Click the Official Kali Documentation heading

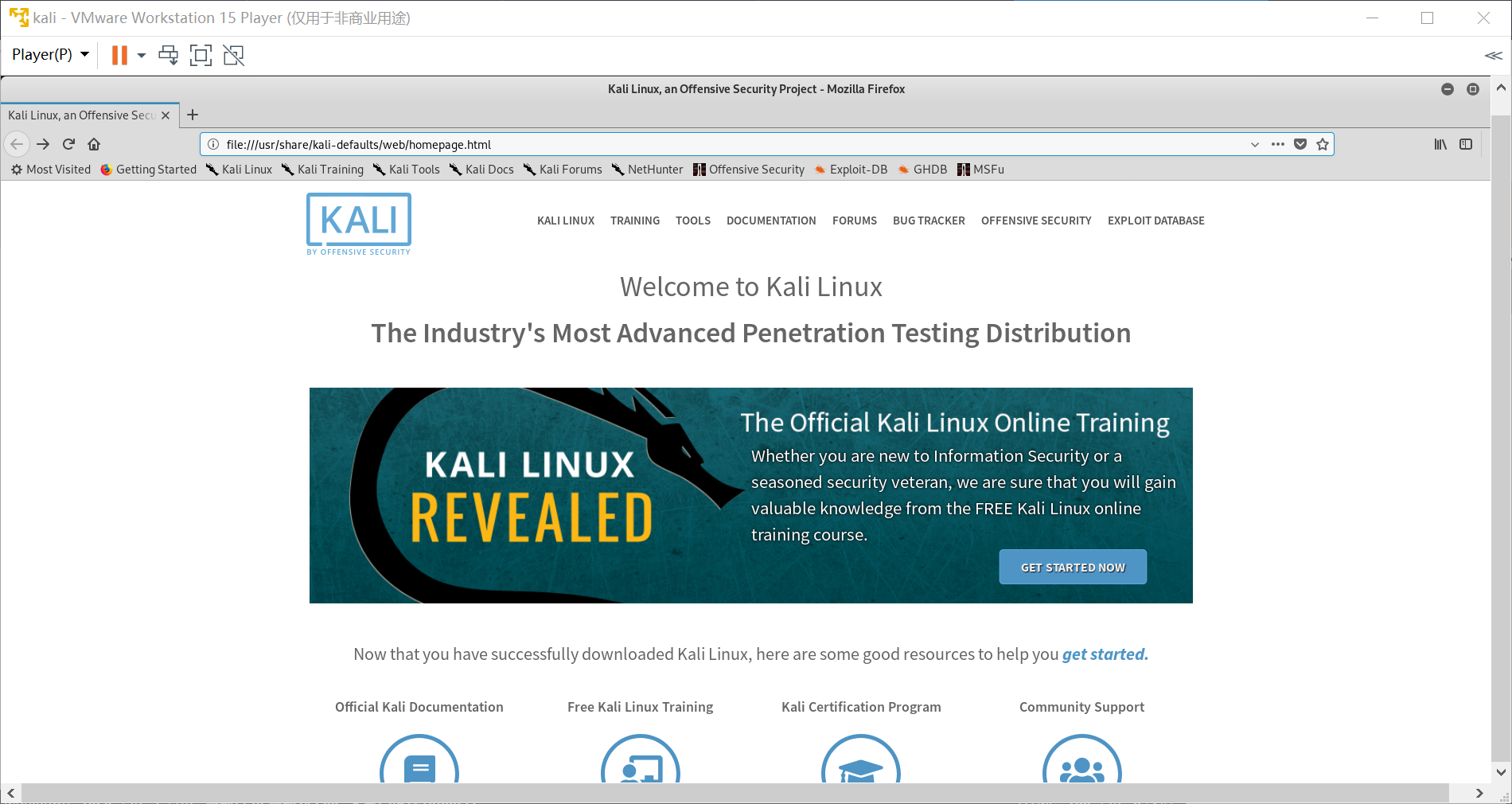(x=419, y=707)
